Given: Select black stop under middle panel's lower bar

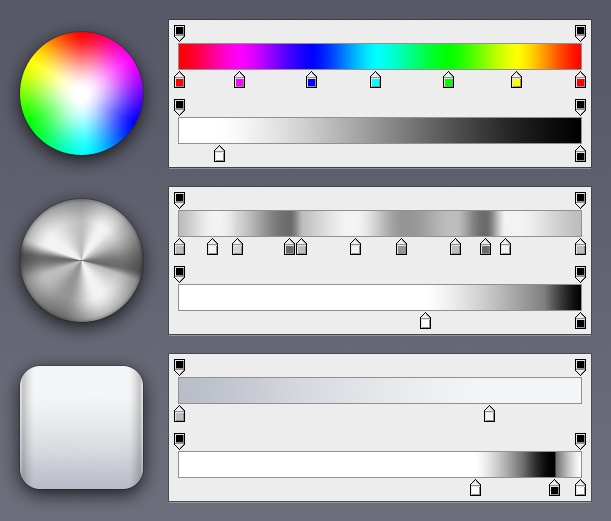Looking at the screenshot, I should [580, 321].
